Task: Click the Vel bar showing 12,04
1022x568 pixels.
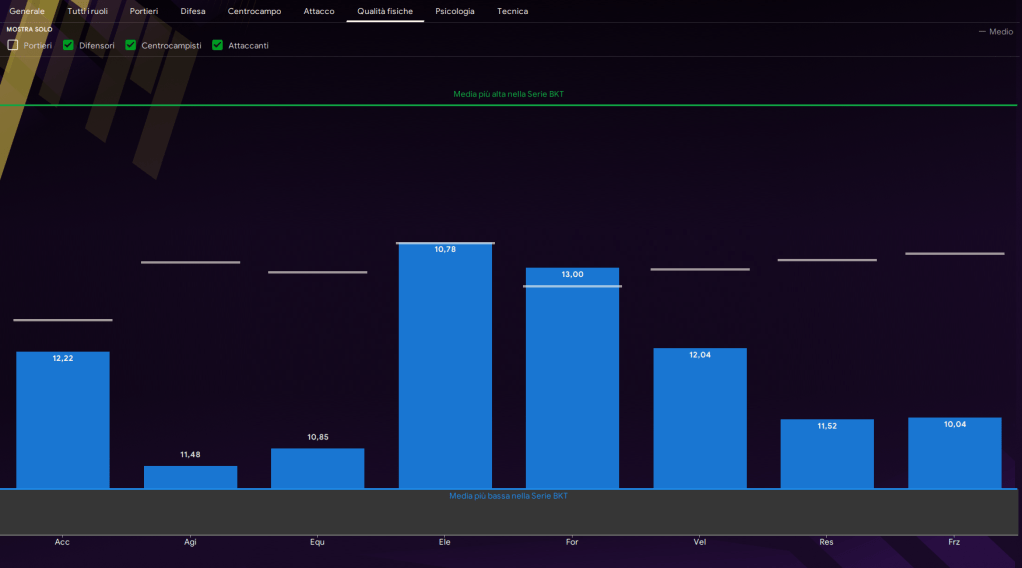Action: pos(700,418)
